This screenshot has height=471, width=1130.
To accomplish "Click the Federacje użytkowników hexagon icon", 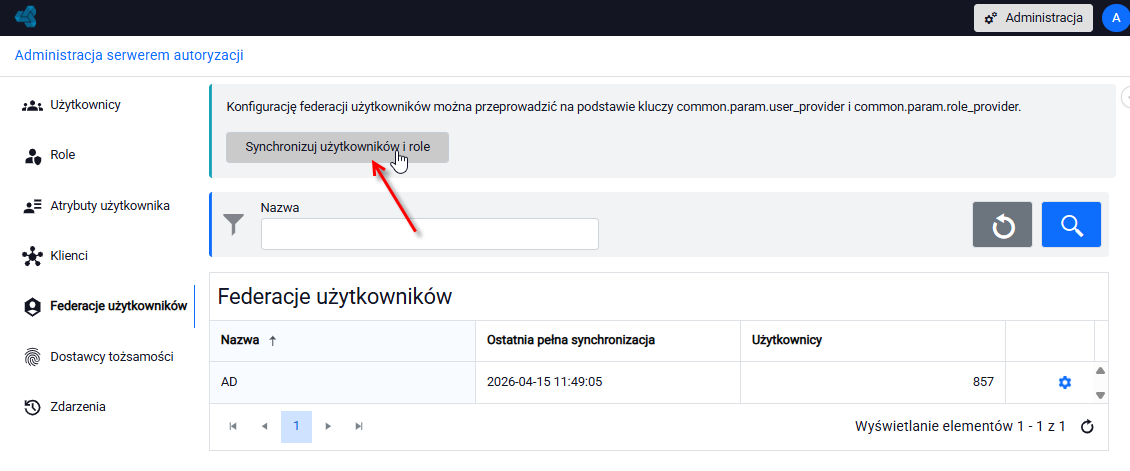I will coord(32,307).
